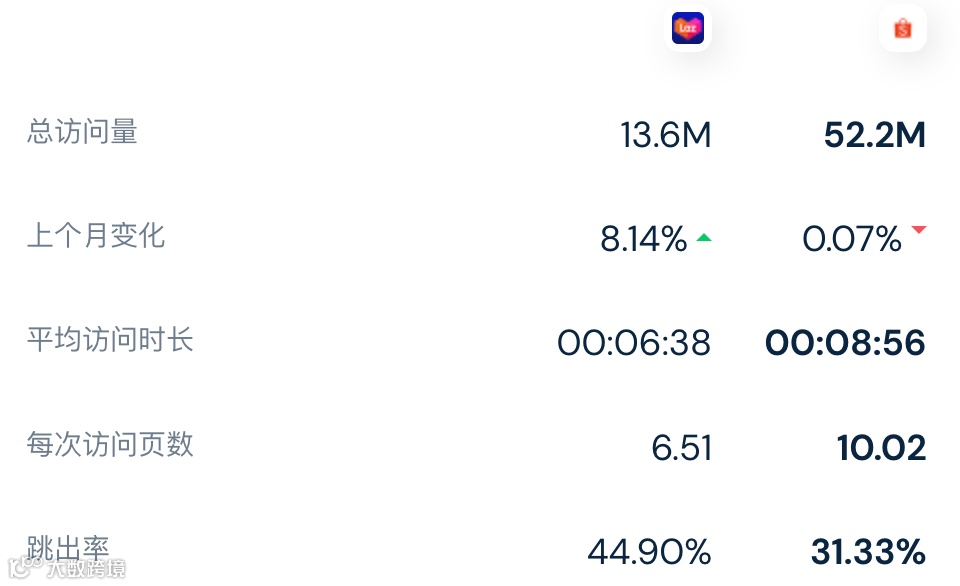Screen dimensions: 960x586
Task: Select the 每次访问页数 row label
Action: pyautogui.click(x=110, y=444)
